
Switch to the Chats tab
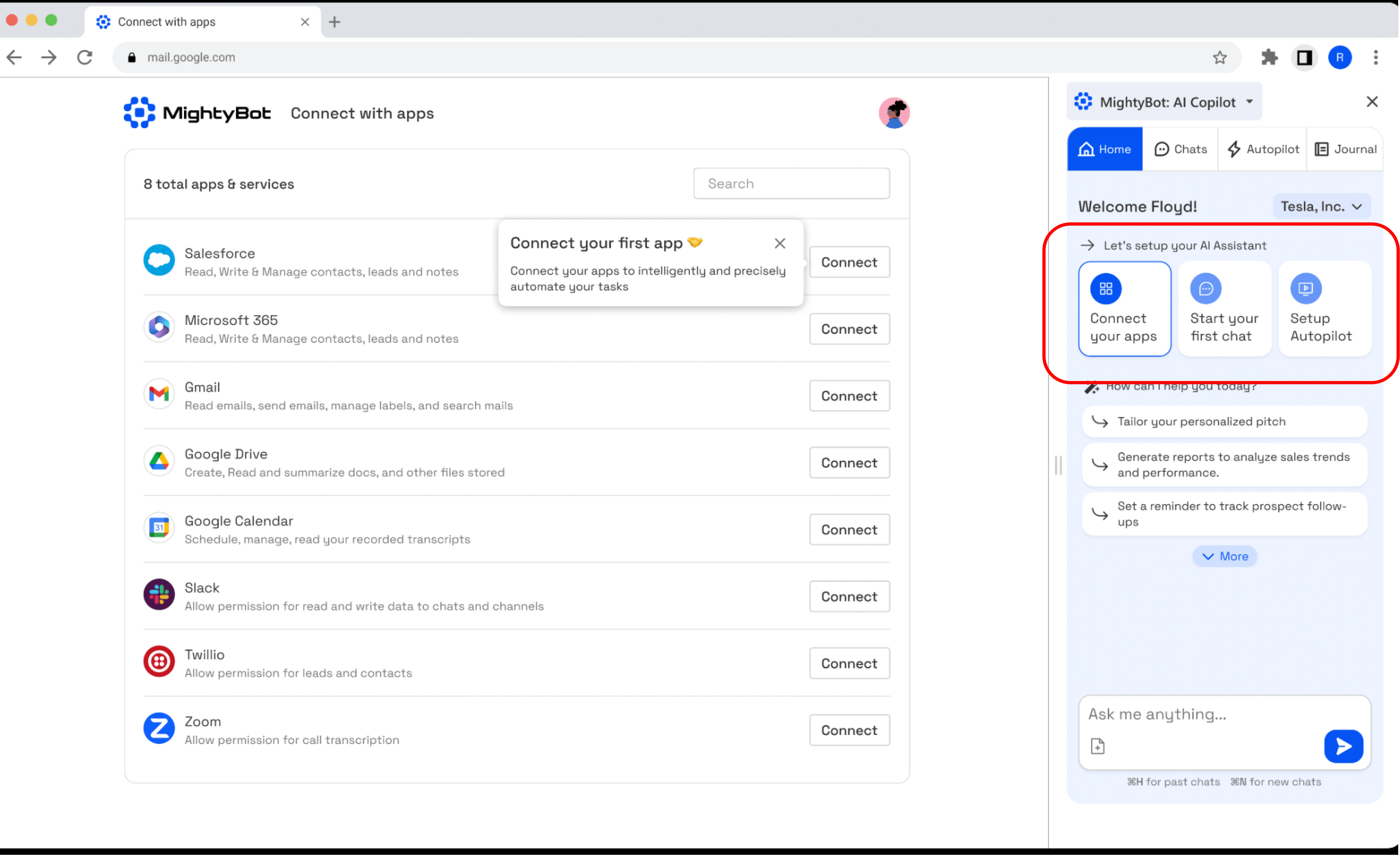point(1181,149)
